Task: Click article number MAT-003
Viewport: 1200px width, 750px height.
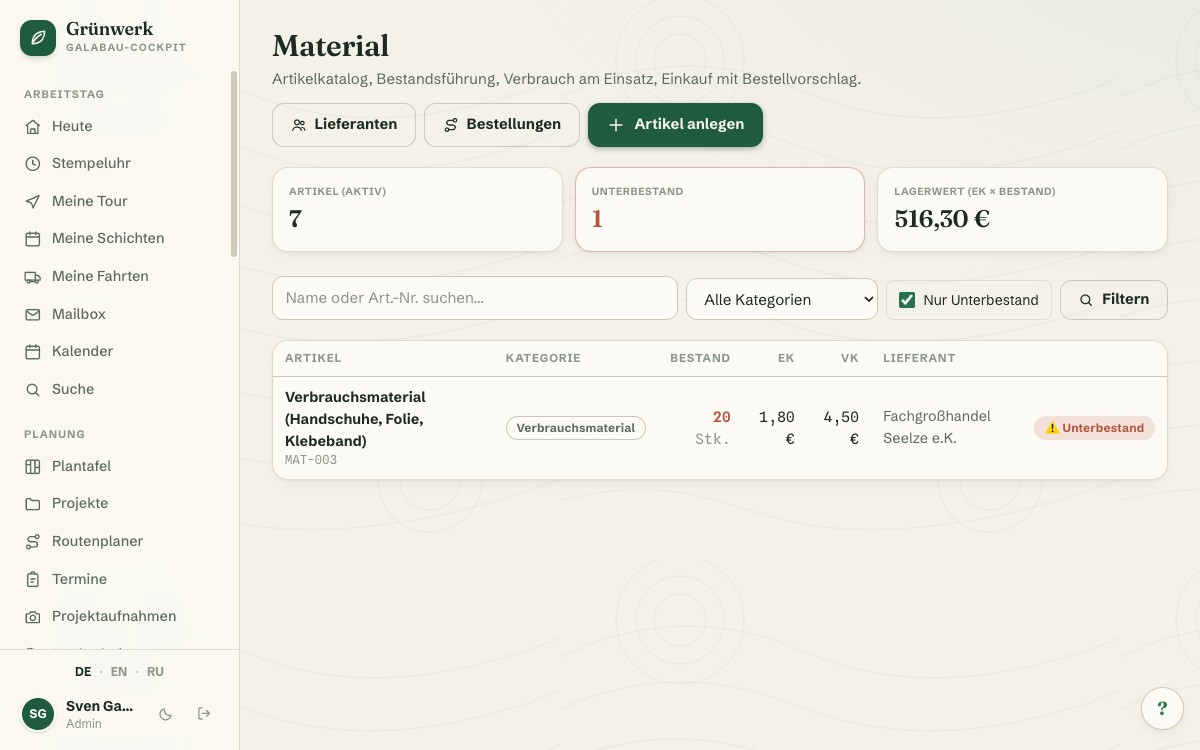Action: (311, 461)
